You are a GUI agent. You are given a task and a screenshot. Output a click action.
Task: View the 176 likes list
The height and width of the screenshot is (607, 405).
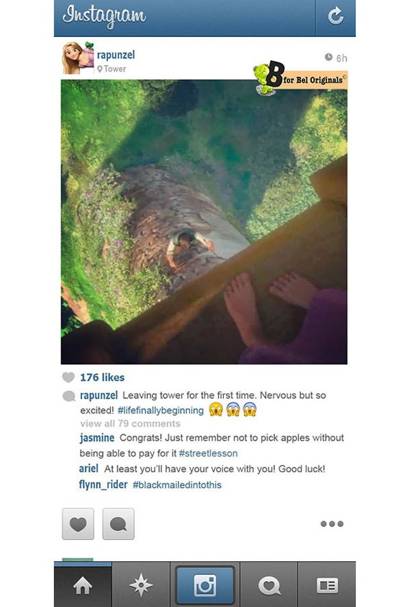102,377
